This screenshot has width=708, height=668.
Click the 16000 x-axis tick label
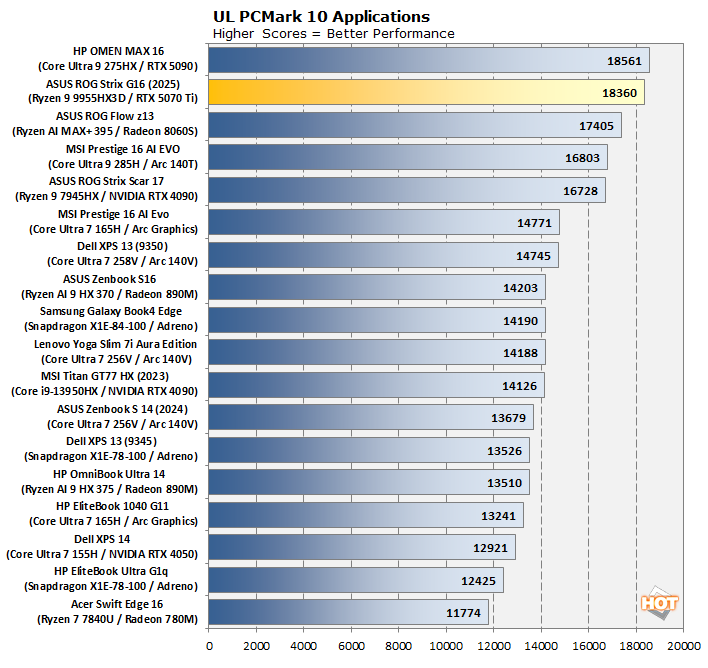point(589,646)
